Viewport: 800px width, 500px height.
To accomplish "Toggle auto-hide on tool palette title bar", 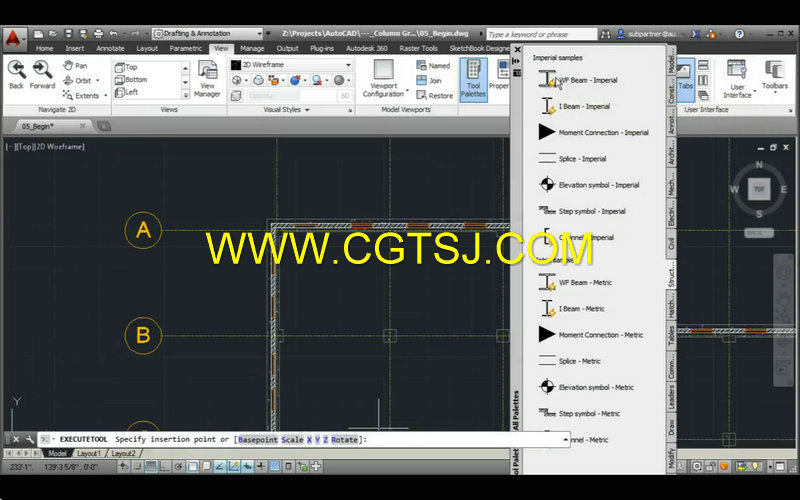I will tap(516, 61).
